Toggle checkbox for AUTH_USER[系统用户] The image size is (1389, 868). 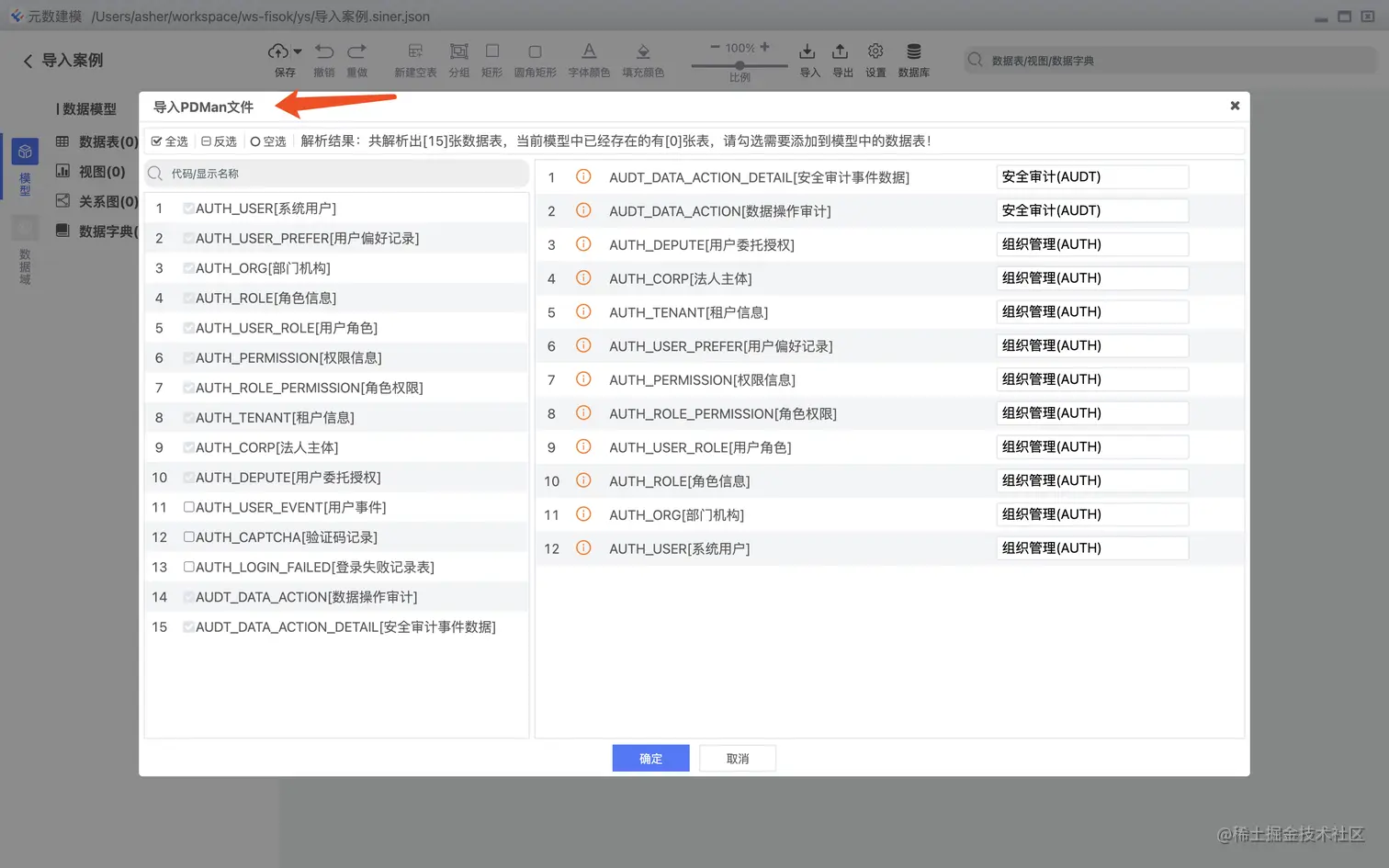[188, 209]
